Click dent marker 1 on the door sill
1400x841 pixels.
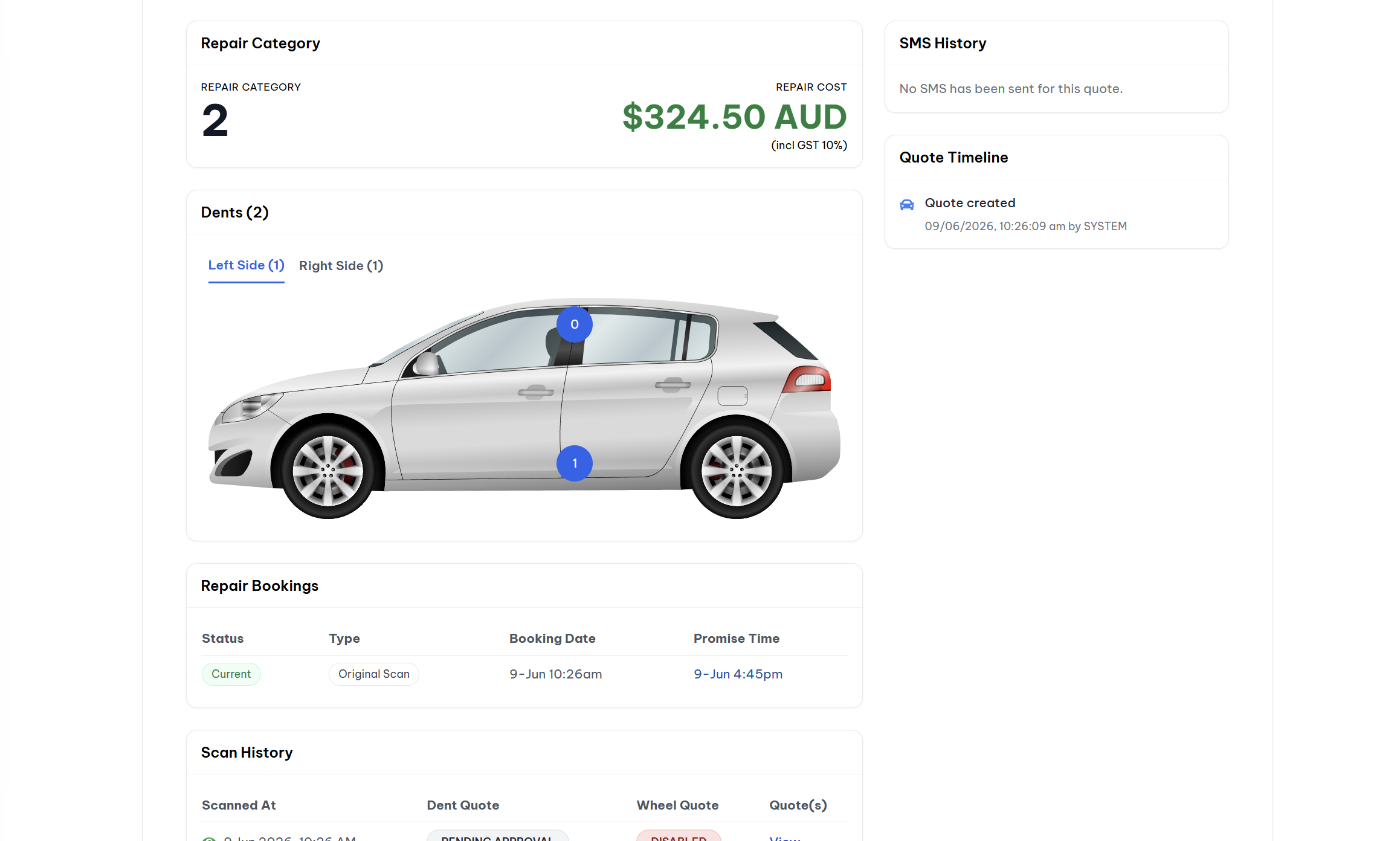pos(574,463)
